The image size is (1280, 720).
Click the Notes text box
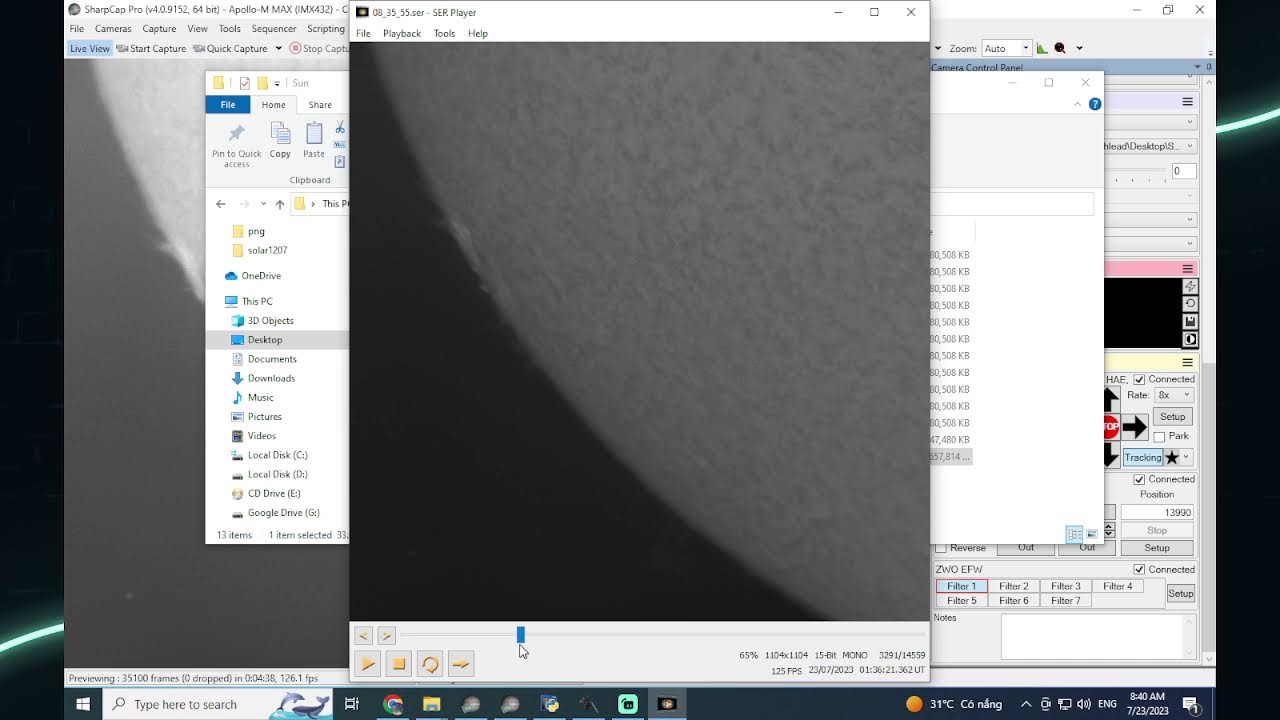1098,636
